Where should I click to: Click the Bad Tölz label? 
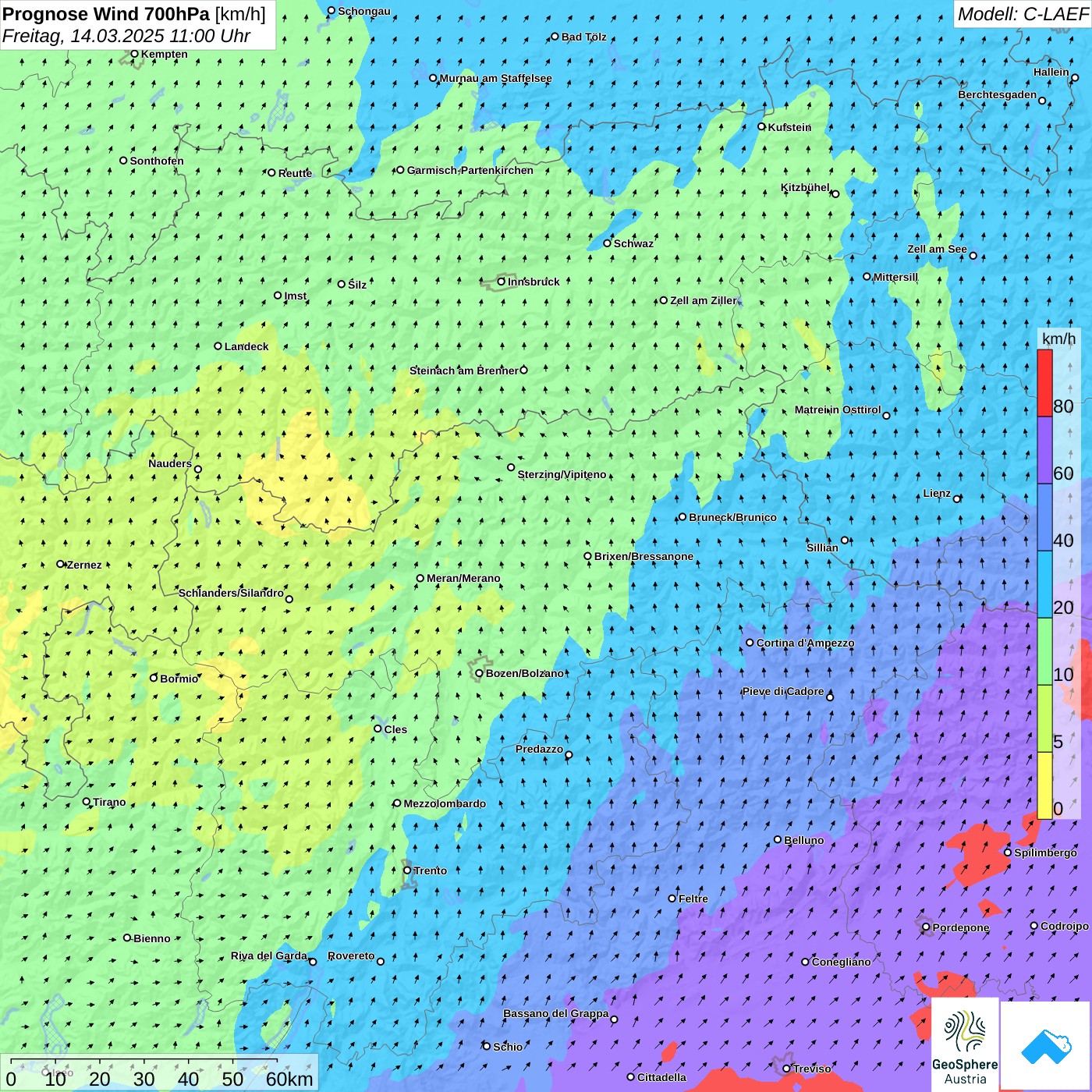pos(584,37)
